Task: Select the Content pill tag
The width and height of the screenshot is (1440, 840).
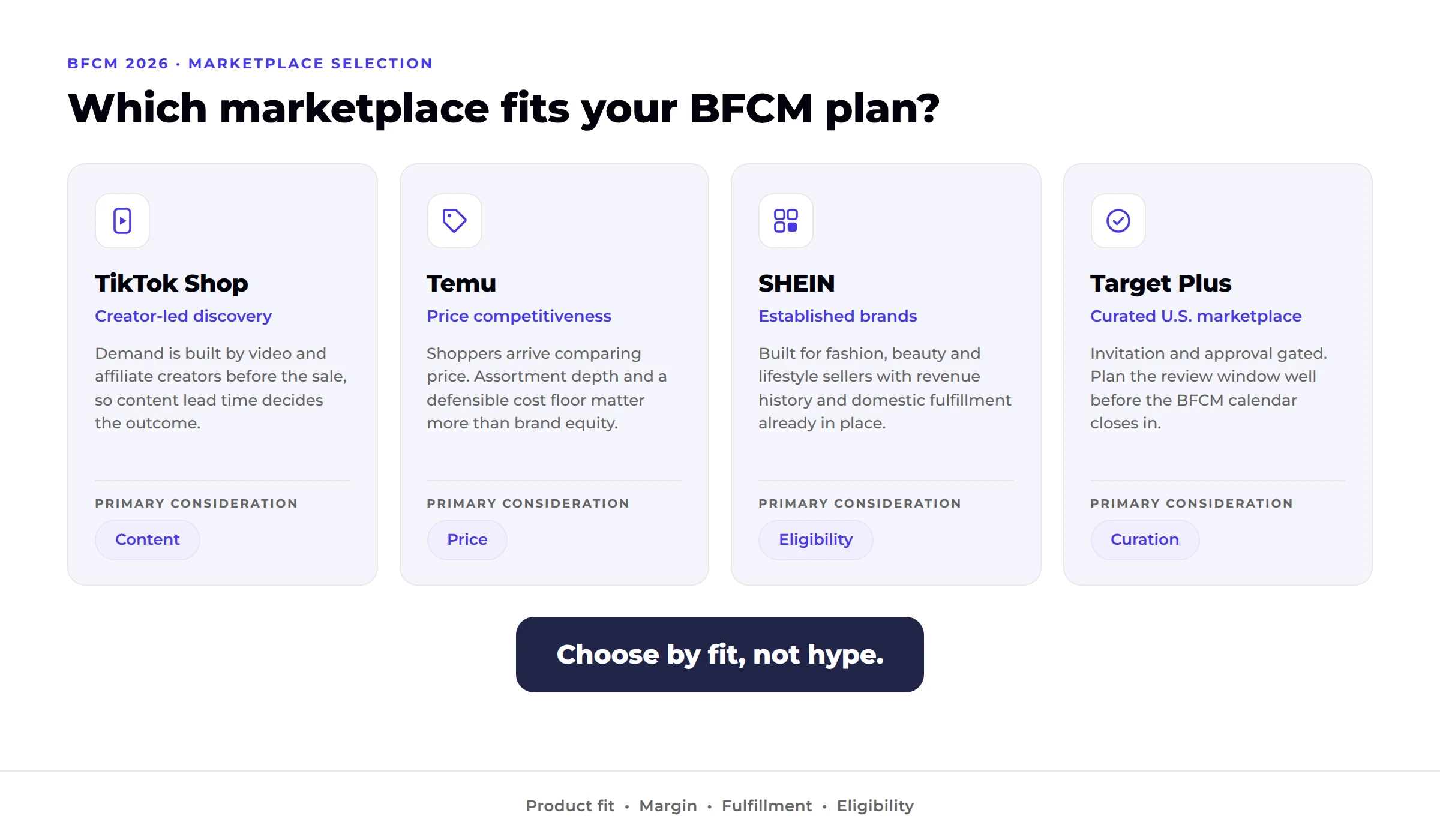Action: pos(148,539)
